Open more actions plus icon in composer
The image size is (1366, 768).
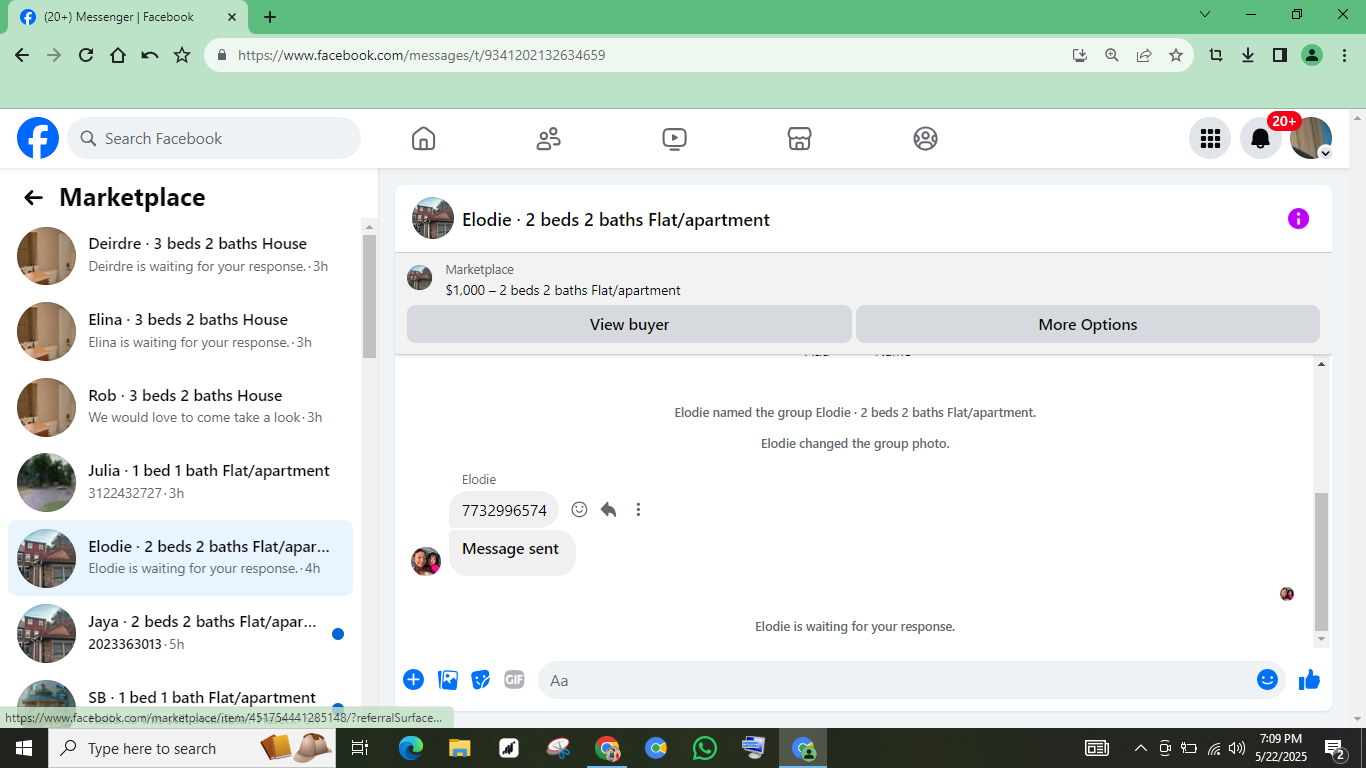413,680
